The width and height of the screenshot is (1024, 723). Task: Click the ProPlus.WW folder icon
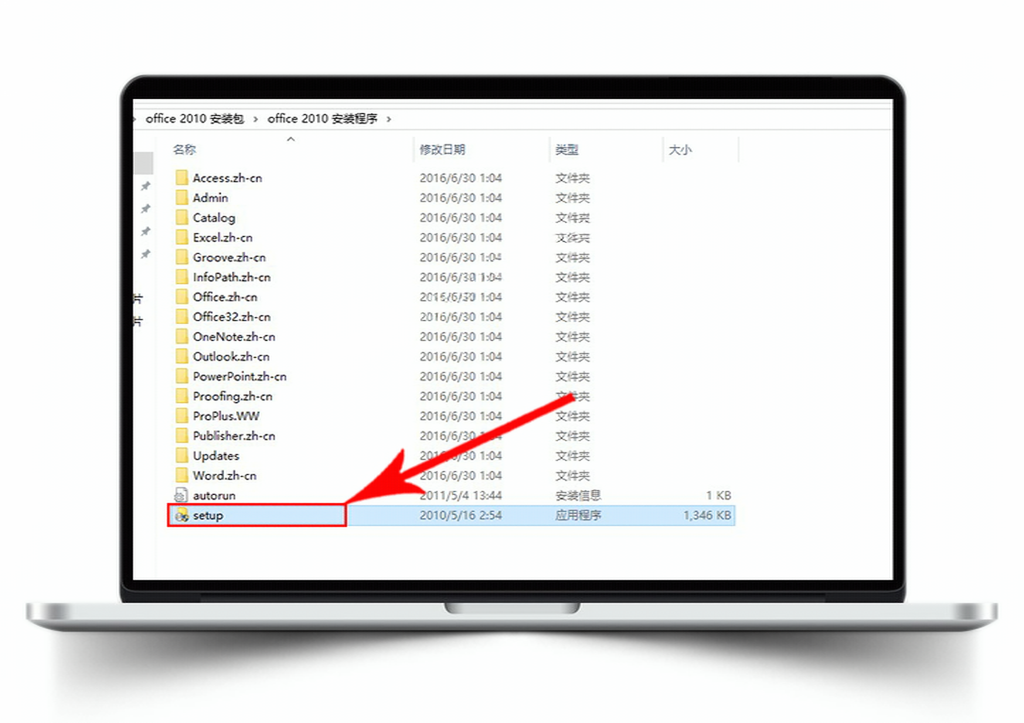pyautogui.click(x=182, y=416)
